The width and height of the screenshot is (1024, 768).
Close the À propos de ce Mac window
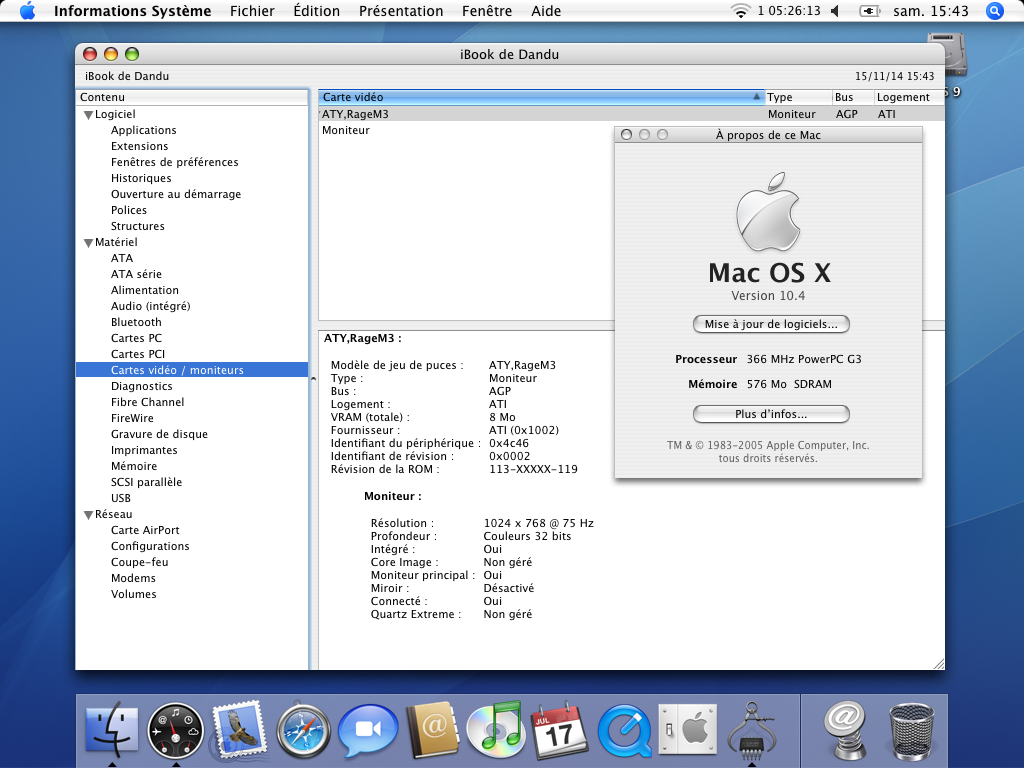[x=626, y=135]
